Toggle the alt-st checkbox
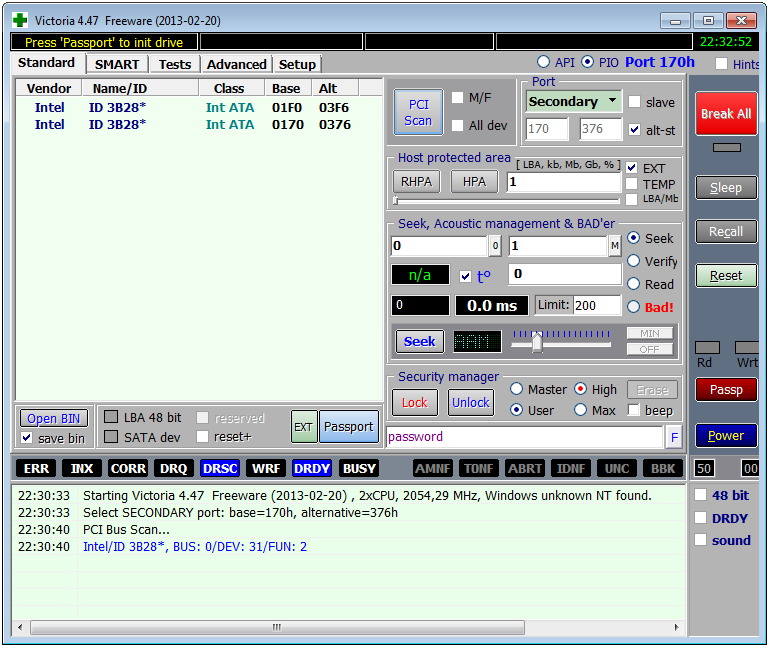 click(634, 130)
